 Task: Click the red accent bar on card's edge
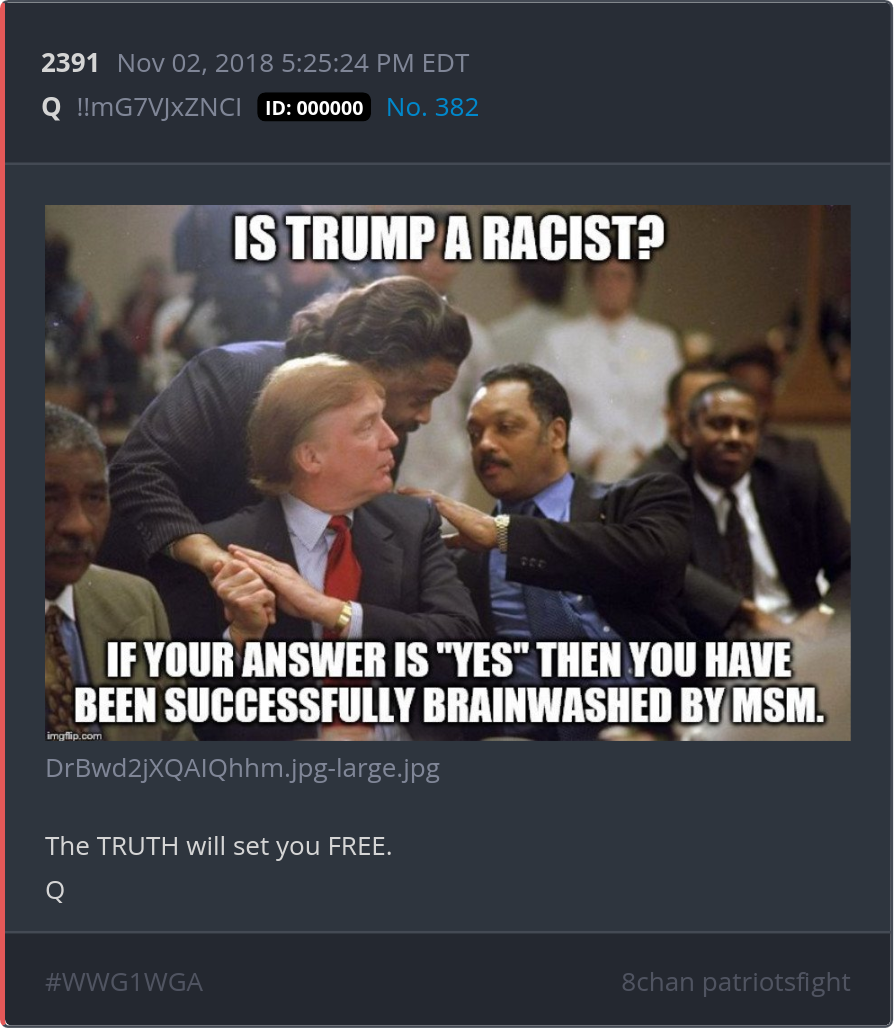click(x=3, y=514)
